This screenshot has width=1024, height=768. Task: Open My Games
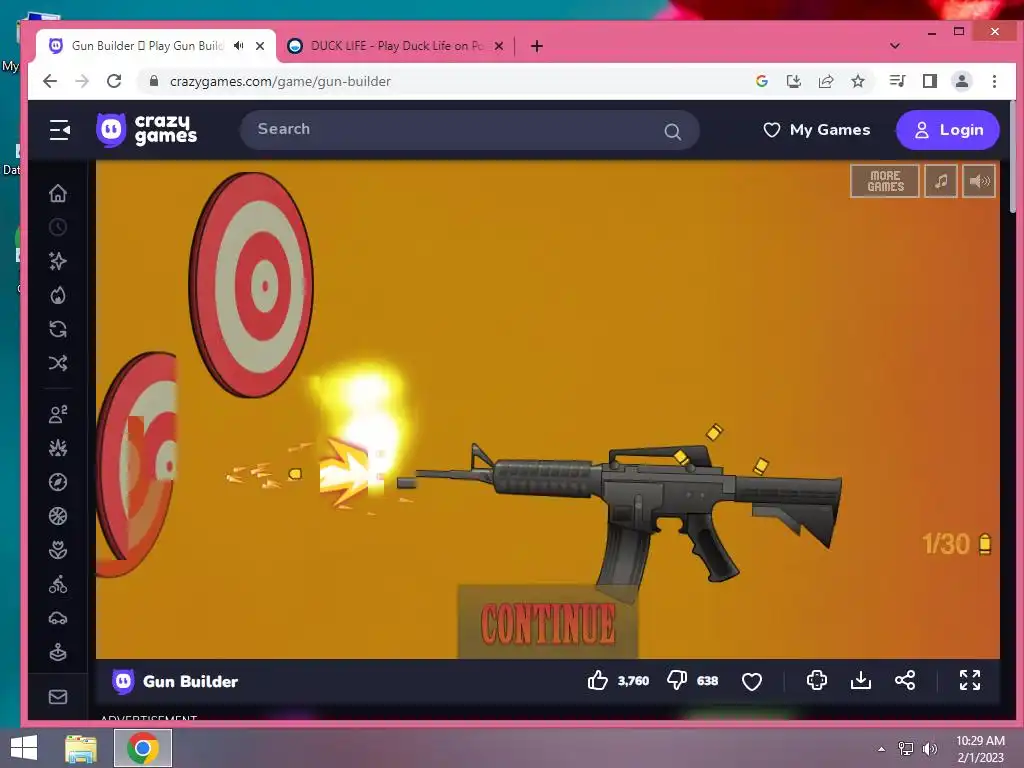point(816,130)
